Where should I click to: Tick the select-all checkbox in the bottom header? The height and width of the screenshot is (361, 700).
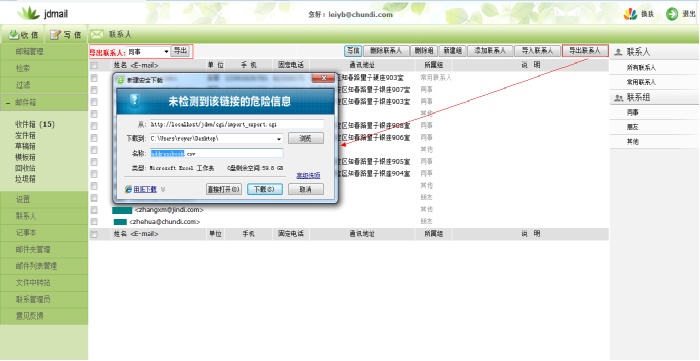(94, 234)
